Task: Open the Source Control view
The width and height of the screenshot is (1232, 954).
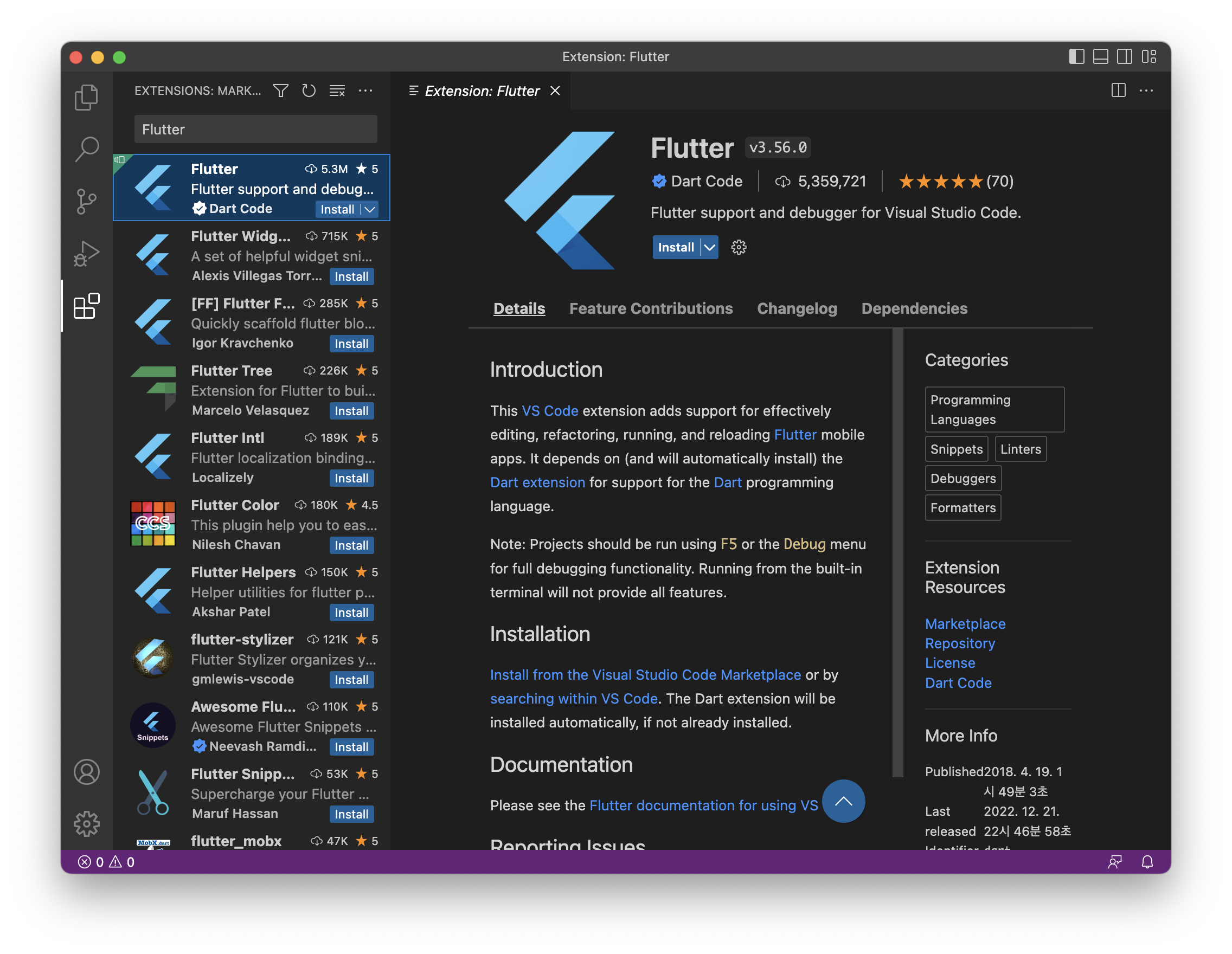Action: [86, 201]
